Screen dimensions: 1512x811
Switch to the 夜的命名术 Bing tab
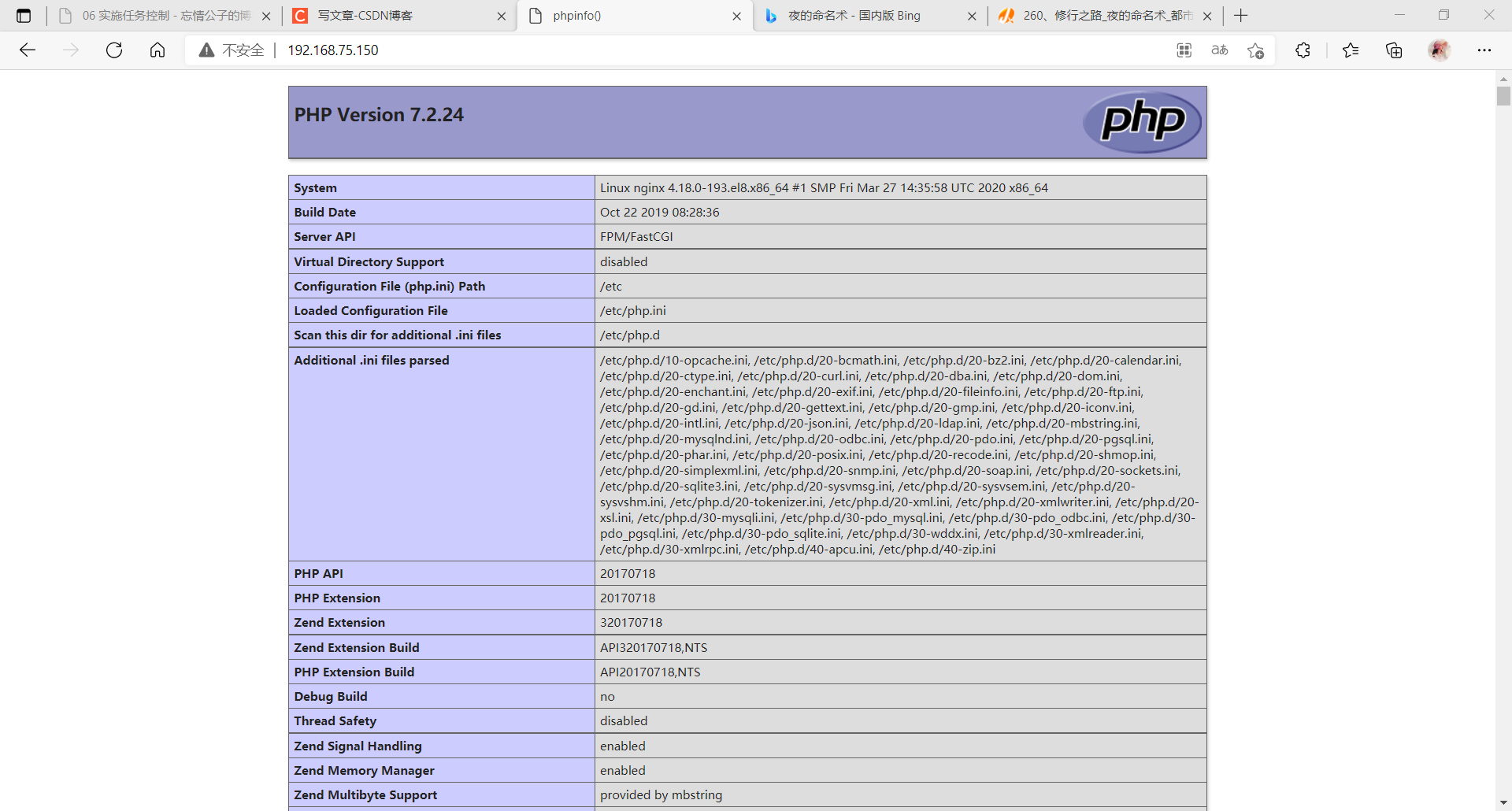(870, 16)
